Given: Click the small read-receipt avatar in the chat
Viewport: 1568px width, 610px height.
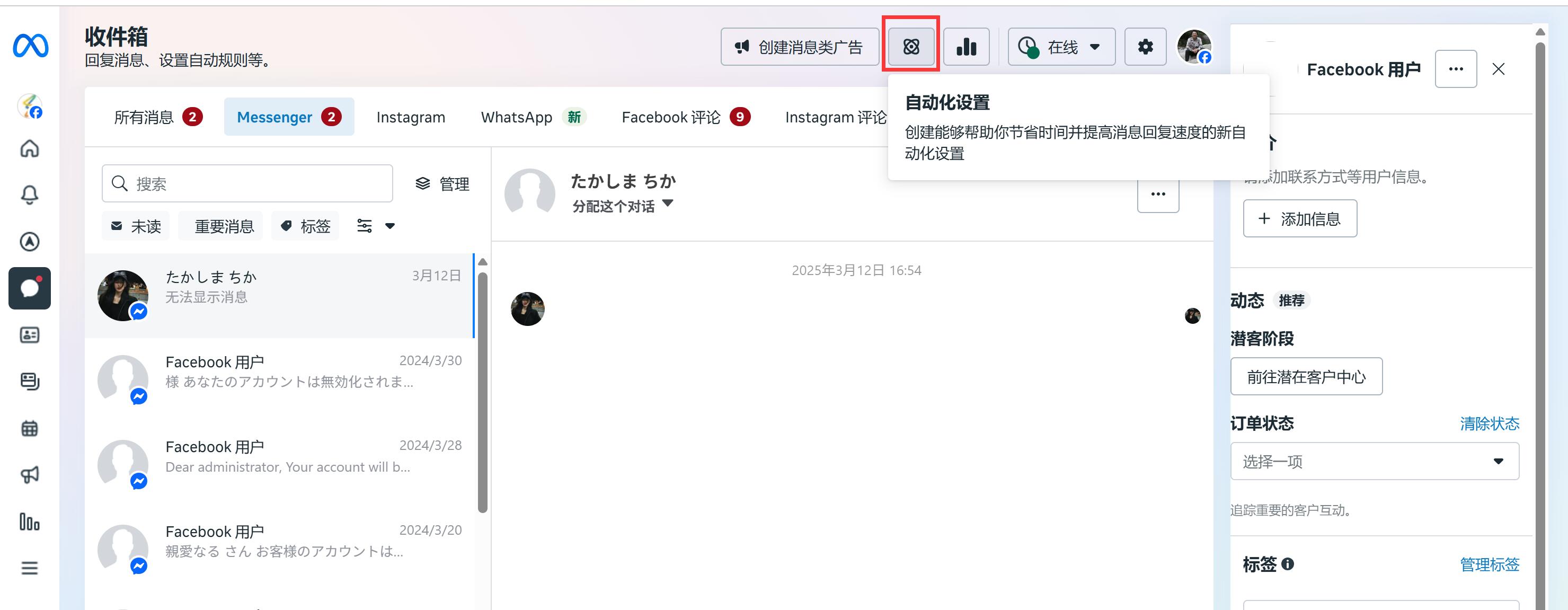Looking at the screenshot, I should (1192, 315).
